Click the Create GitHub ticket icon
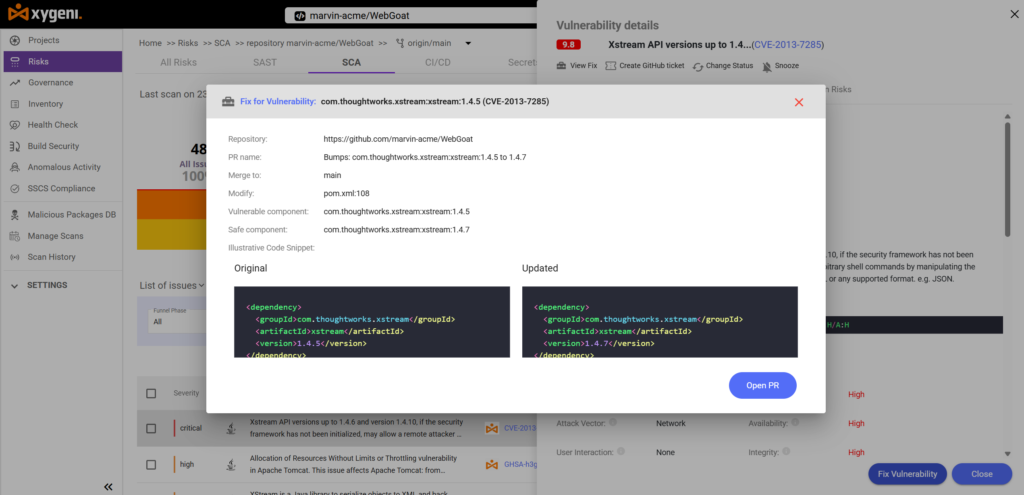 click(x=611, y=66)
